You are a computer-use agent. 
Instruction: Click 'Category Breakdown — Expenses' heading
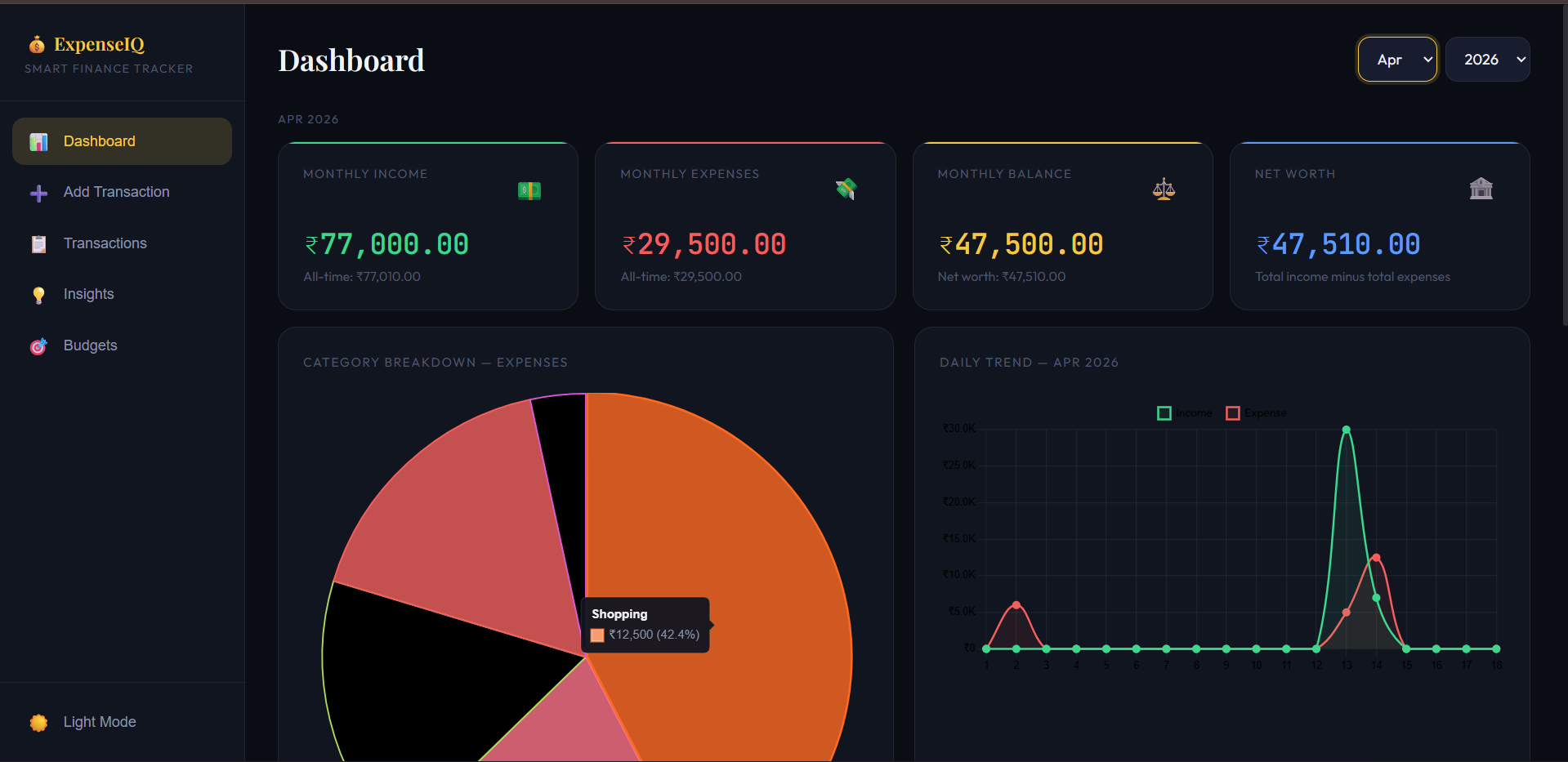436,363
